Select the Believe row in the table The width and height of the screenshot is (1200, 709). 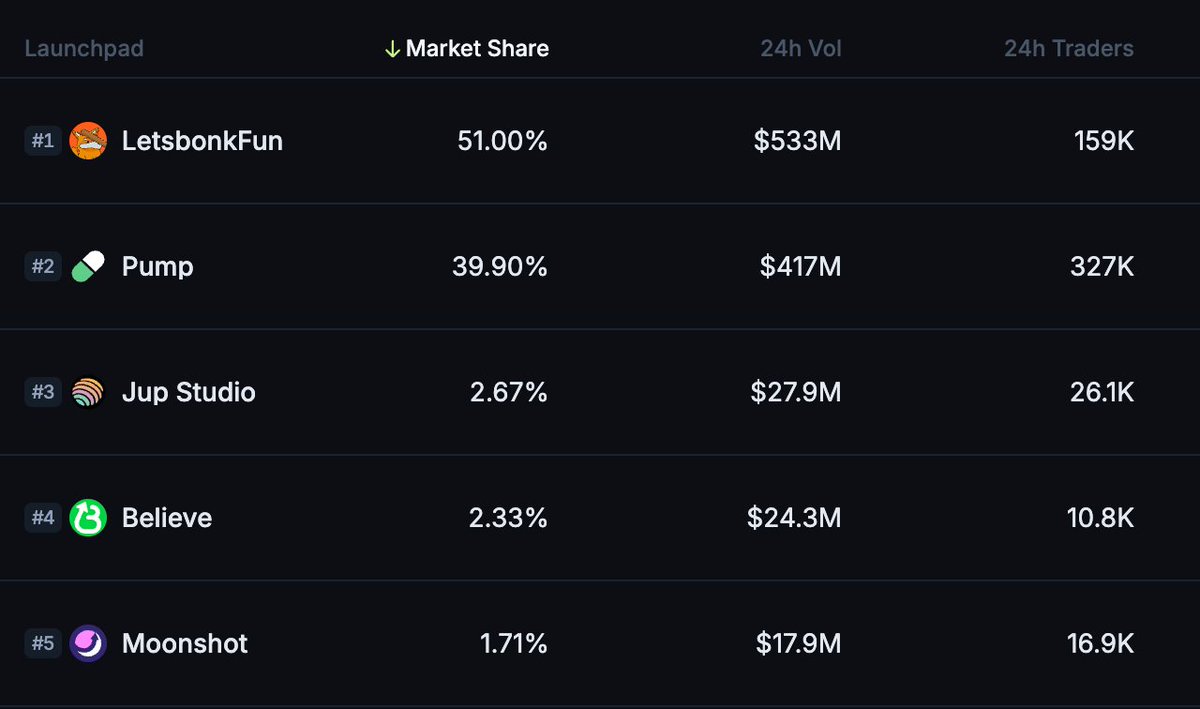click(x=600, y=518)
